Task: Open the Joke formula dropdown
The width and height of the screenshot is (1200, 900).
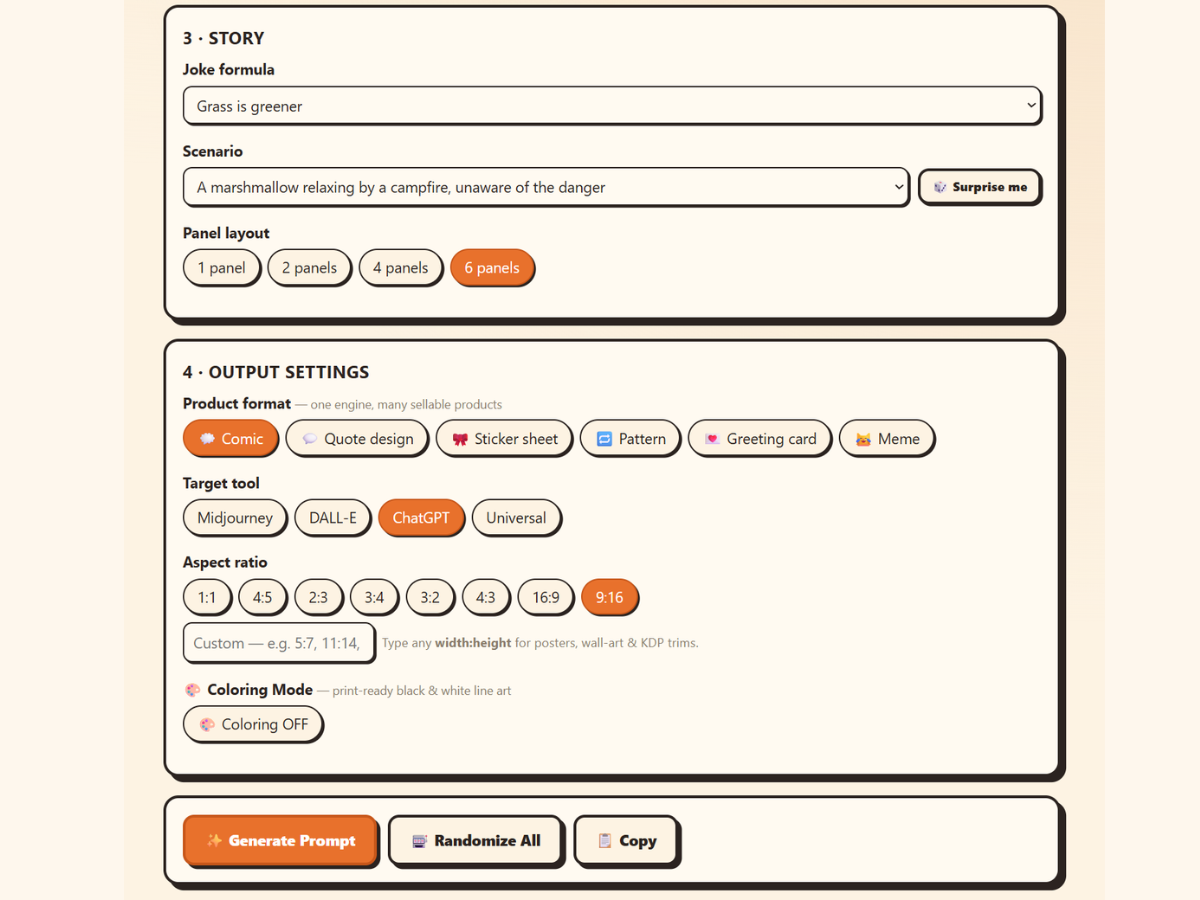Action: (612, 106)
